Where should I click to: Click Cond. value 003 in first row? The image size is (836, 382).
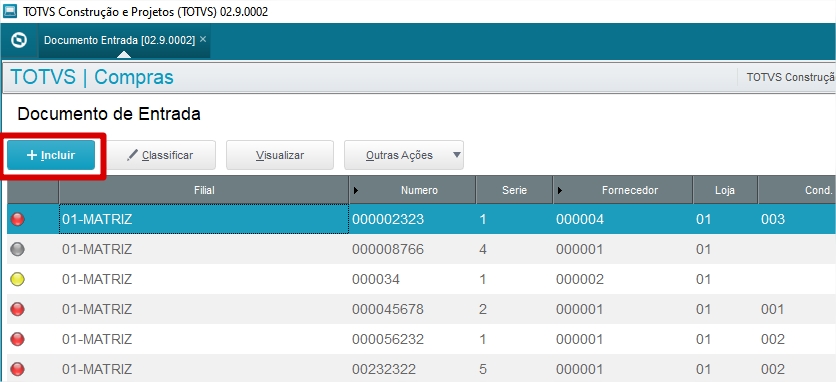[x=773, y=219]
